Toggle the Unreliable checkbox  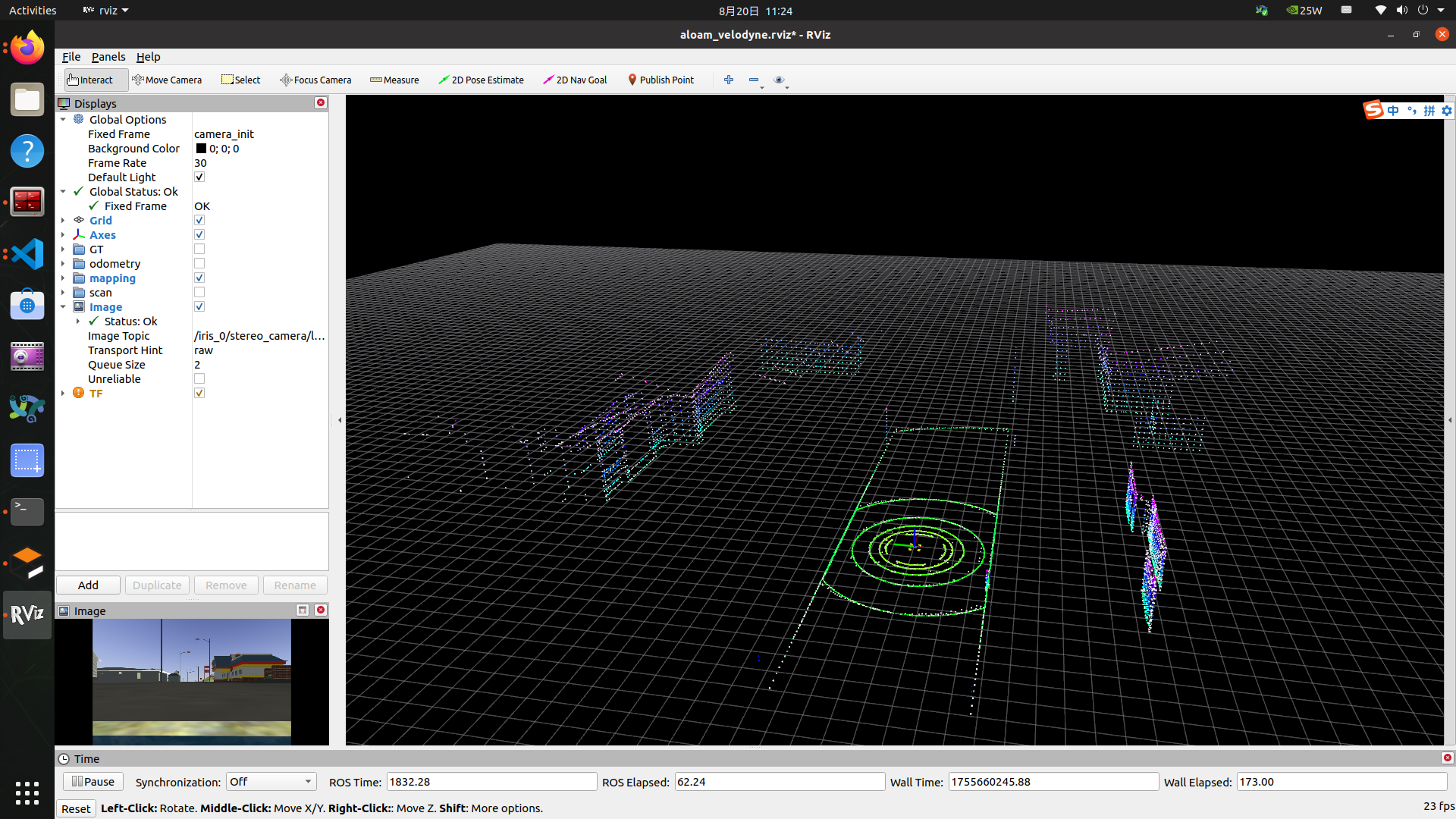pyautogui.click(x=199, y=378)
